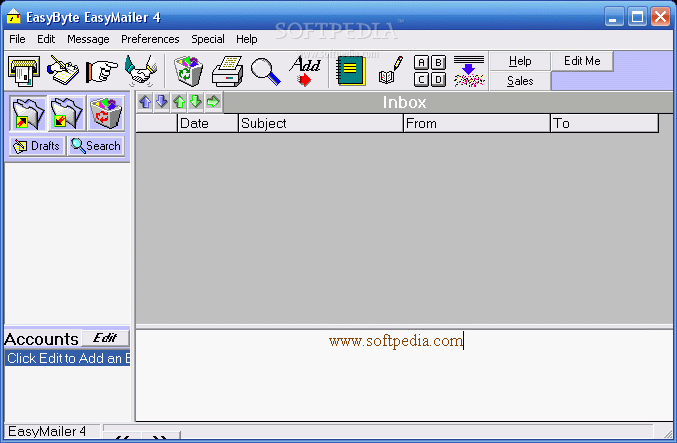
Task: Close the EasyMailer window
Action: pos(660,17)
